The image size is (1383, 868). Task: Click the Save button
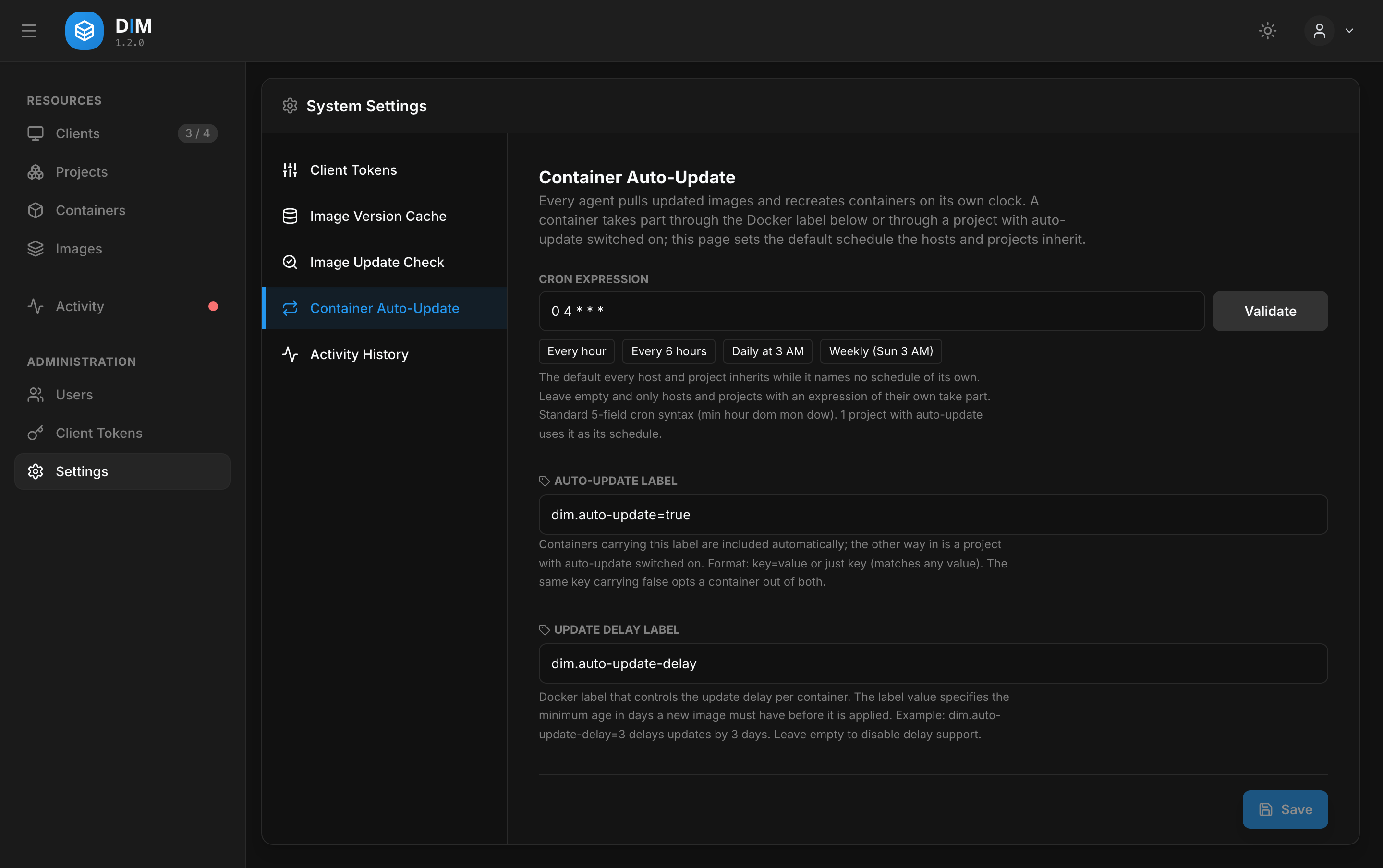(x=1285, y=809)
